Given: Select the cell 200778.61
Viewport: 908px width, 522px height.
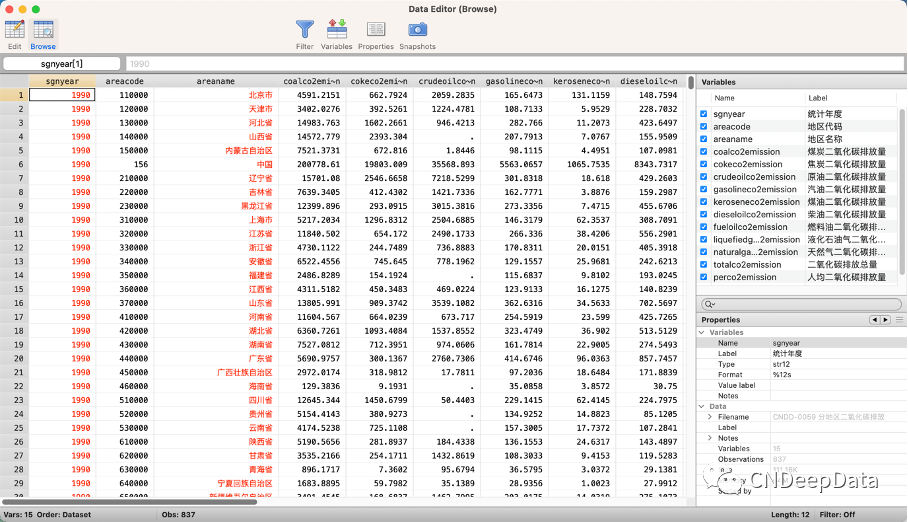Looking at the screenshot, I should pyautogui.click(x=312, y=165).
